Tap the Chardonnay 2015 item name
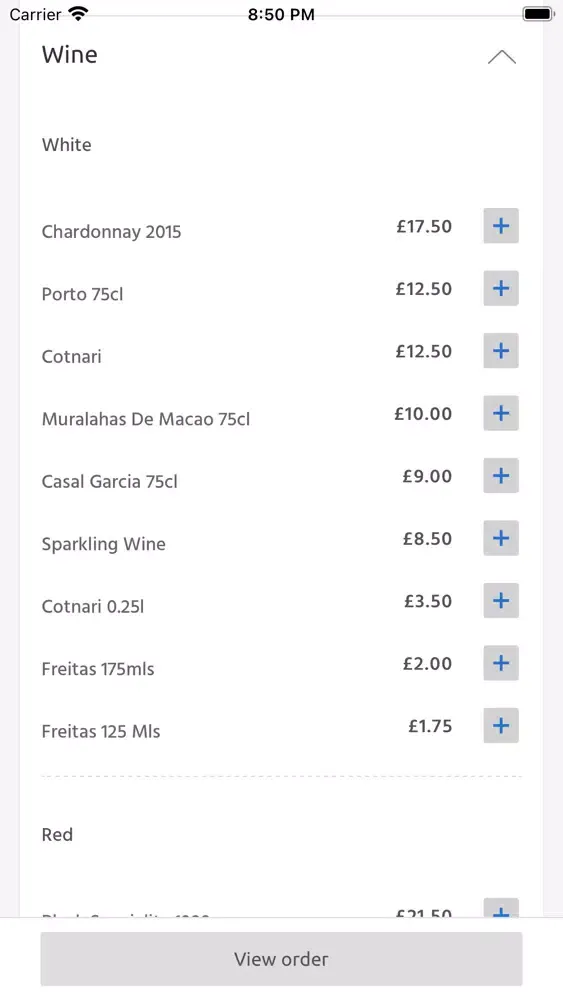 pos(112,232)
